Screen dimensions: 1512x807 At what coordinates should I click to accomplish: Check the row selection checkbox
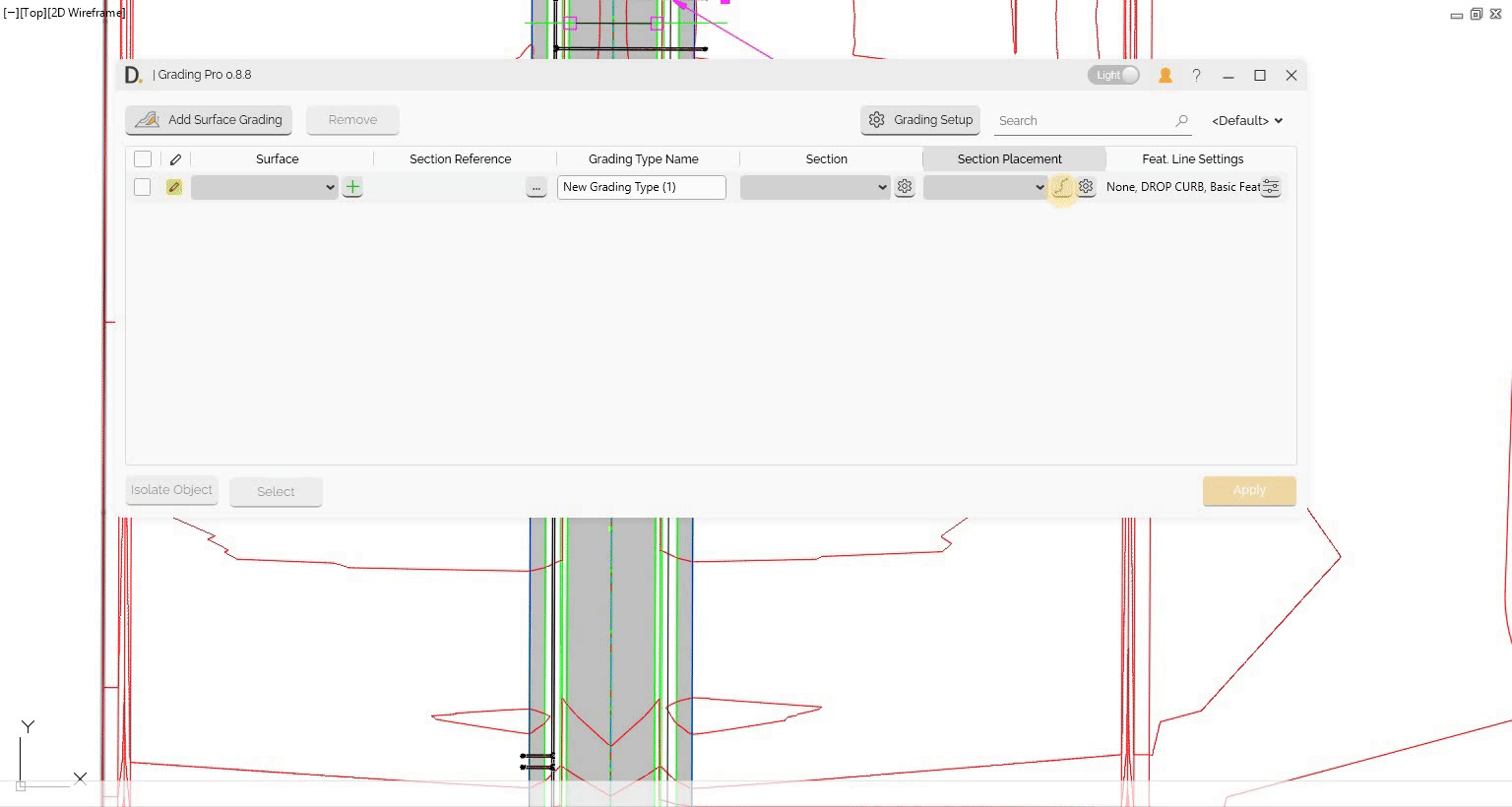point(143,187)
